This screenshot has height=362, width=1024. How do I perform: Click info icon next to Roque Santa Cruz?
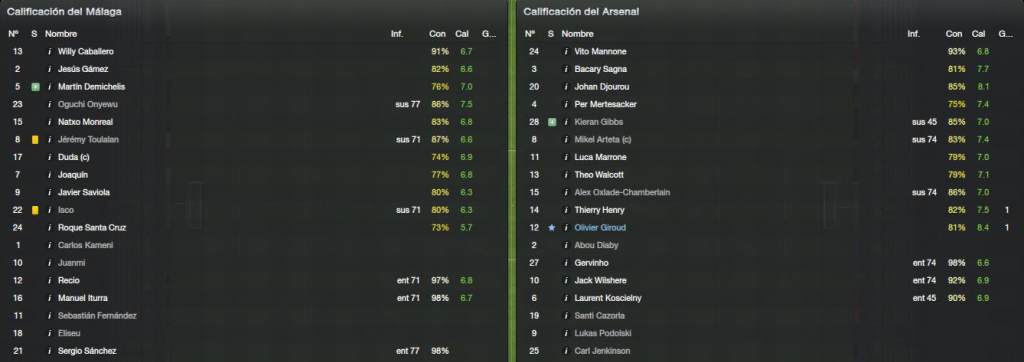[49, 228]
